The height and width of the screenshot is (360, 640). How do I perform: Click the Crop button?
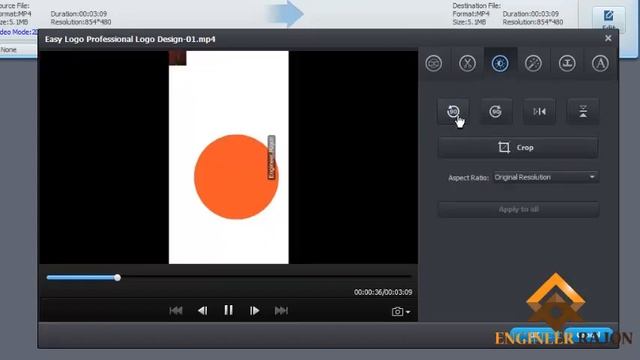[518, 147]
